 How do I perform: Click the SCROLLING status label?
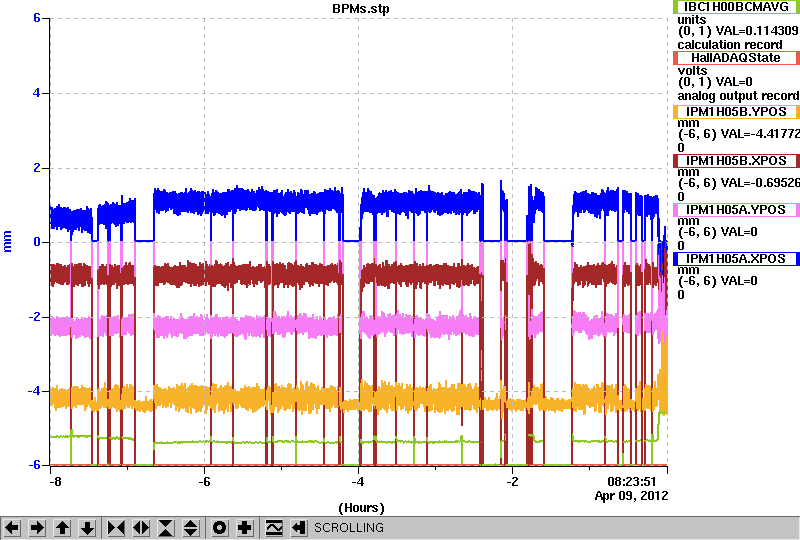pos(348,528)
